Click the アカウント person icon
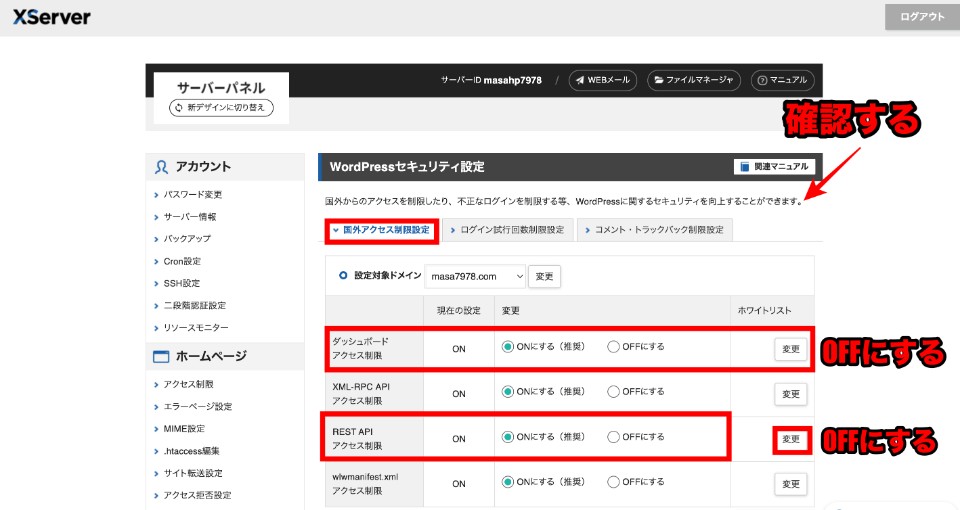Image resolution: width=960 pixels, height=510 pixels. click(161, 167)
